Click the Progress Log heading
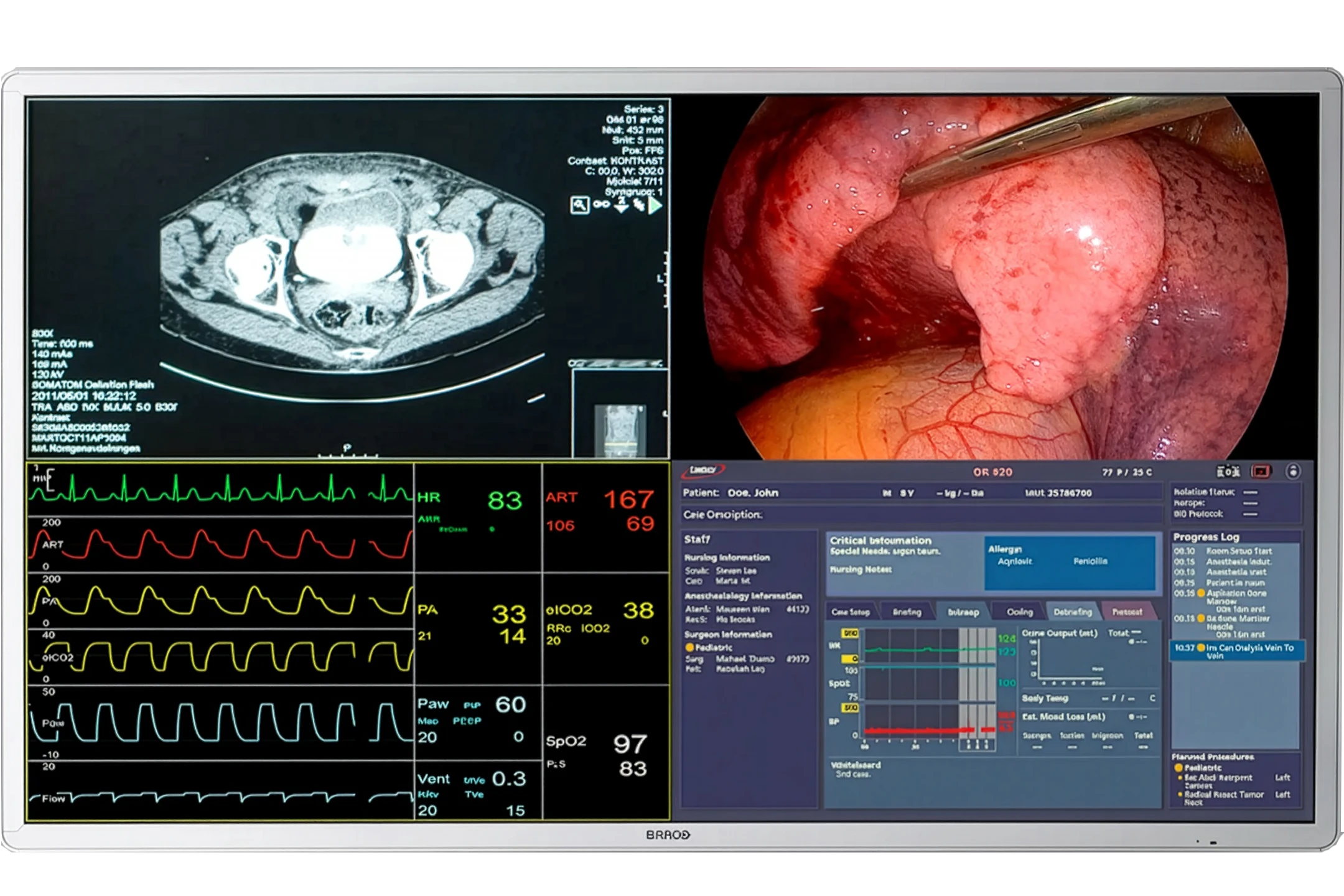Viewport: 1344px width, 896px height. (1206, 536)
